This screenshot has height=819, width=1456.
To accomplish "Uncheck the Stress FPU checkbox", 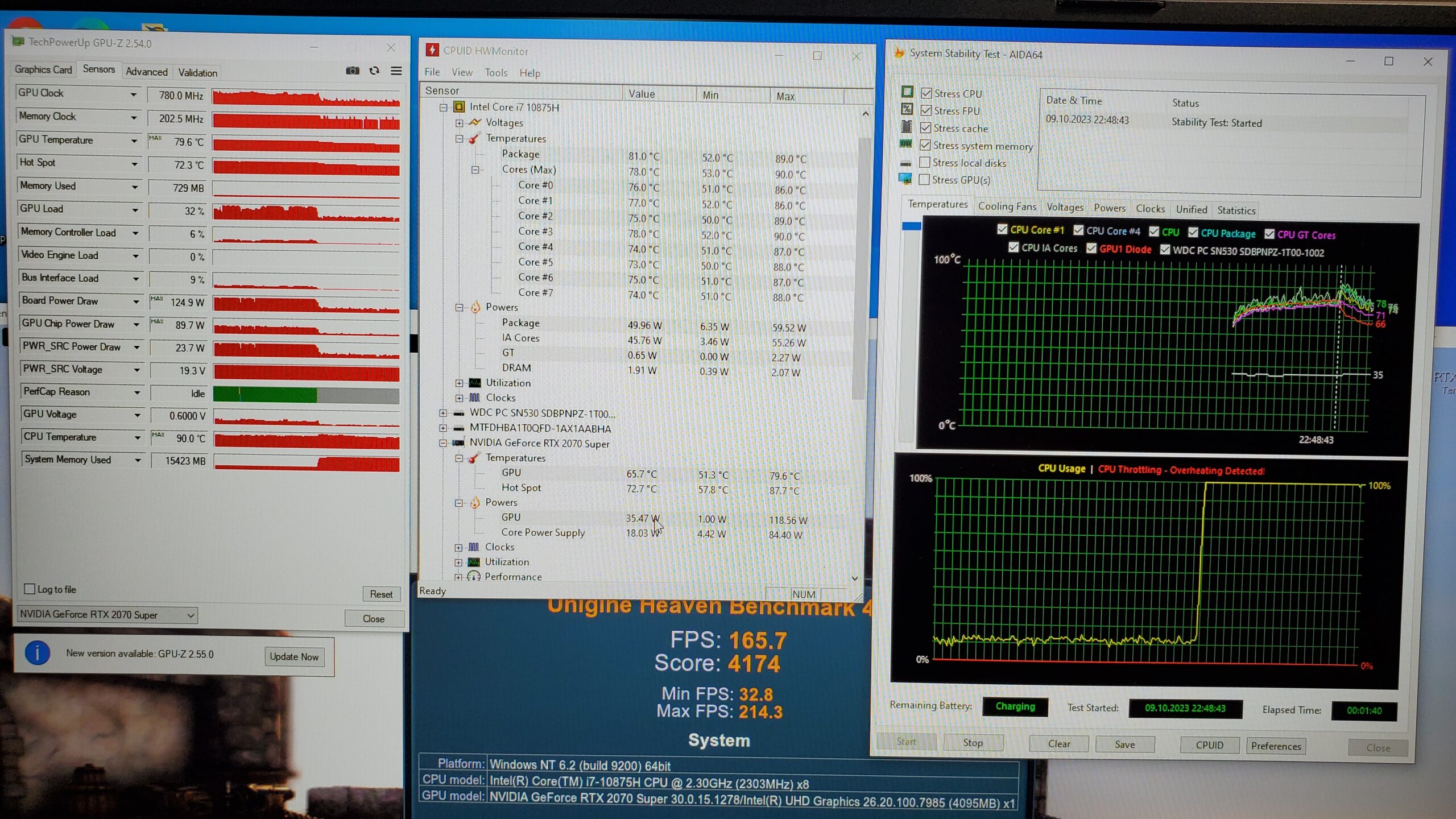I will point(926,110).
